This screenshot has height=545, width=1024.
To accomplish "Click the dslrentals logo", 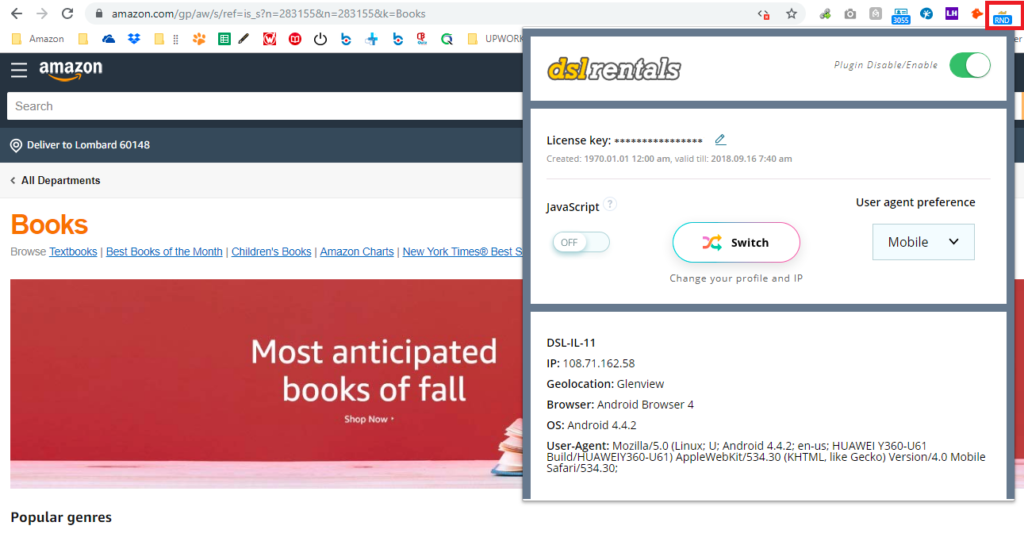I will pos(614,69).
